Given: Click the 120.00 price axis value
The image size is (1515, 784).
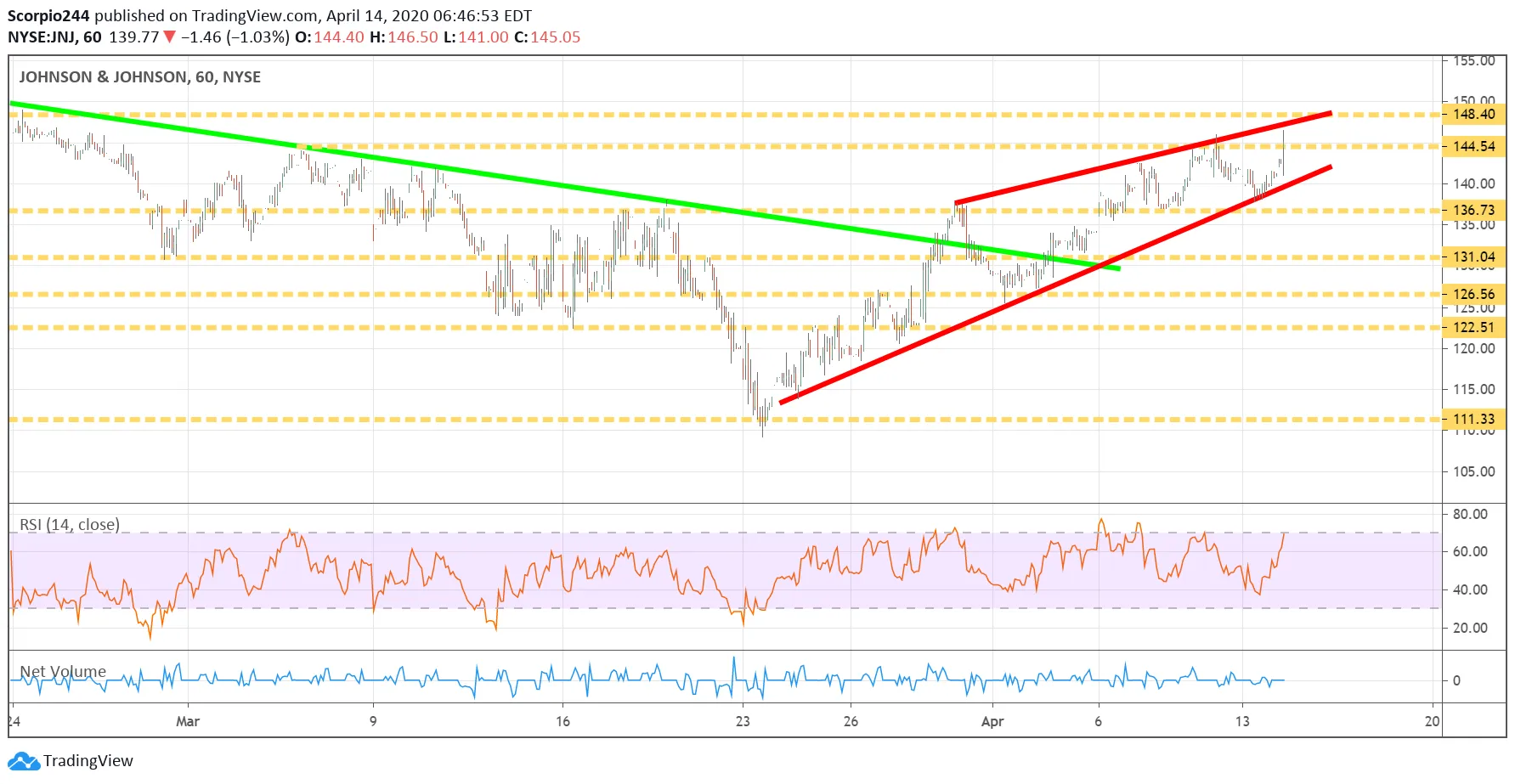Looking at the screenshot, I should coord(1474,348).
